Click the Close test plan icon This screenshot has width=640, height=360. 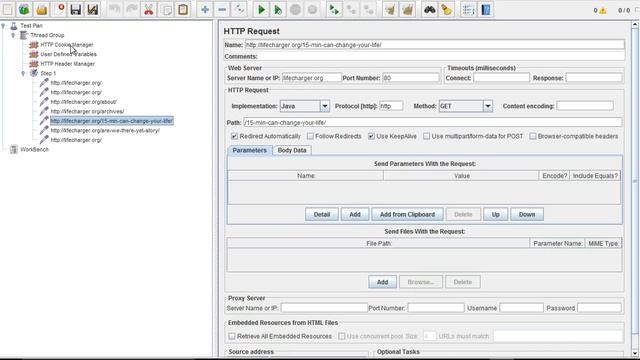[x=59, y=9]
